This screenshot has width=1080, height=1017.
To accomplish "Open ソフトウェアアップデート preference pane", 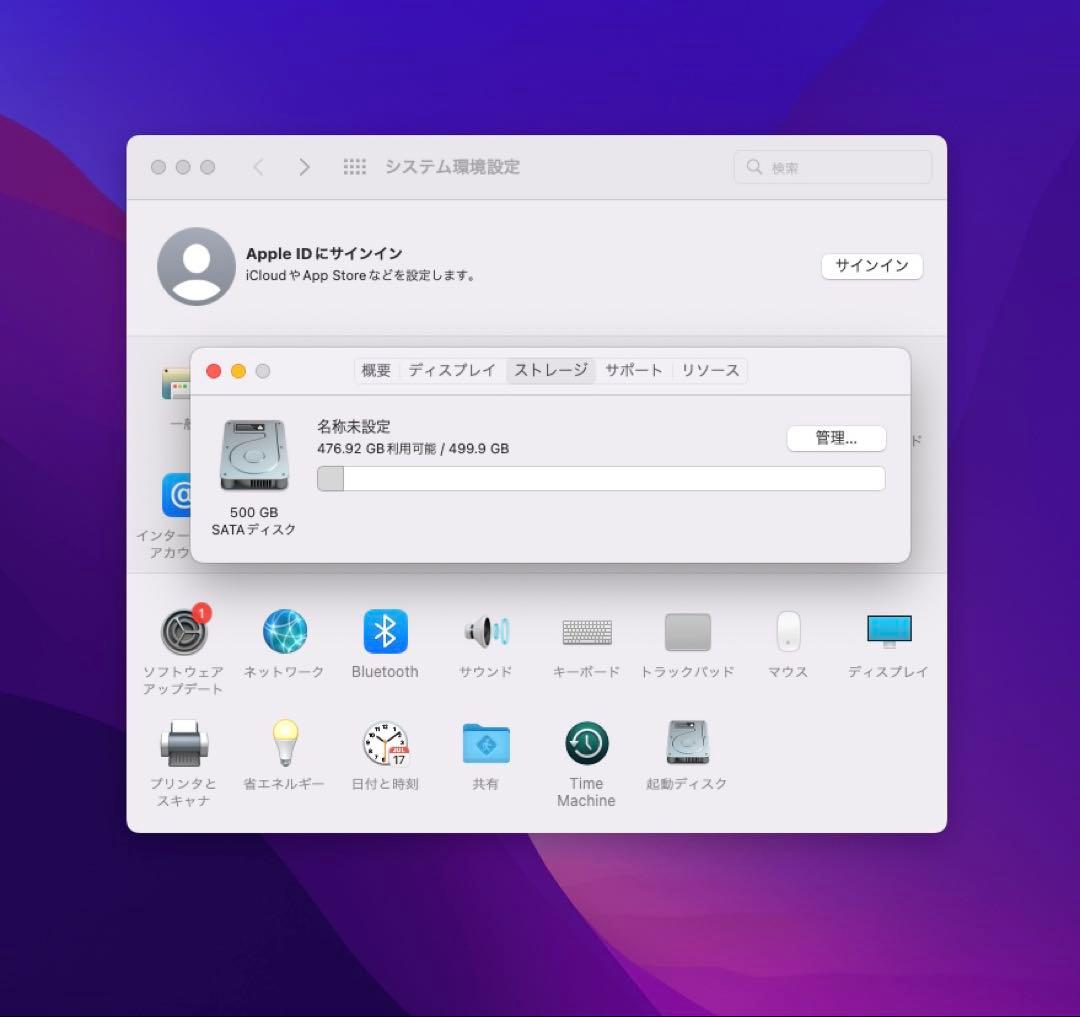I will 184,633.
